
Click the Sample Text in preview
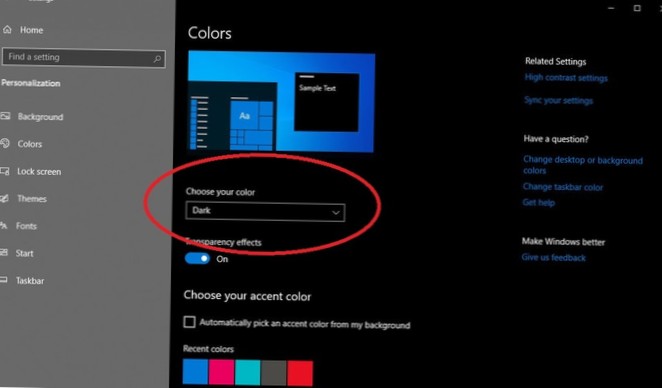(317, 88)
